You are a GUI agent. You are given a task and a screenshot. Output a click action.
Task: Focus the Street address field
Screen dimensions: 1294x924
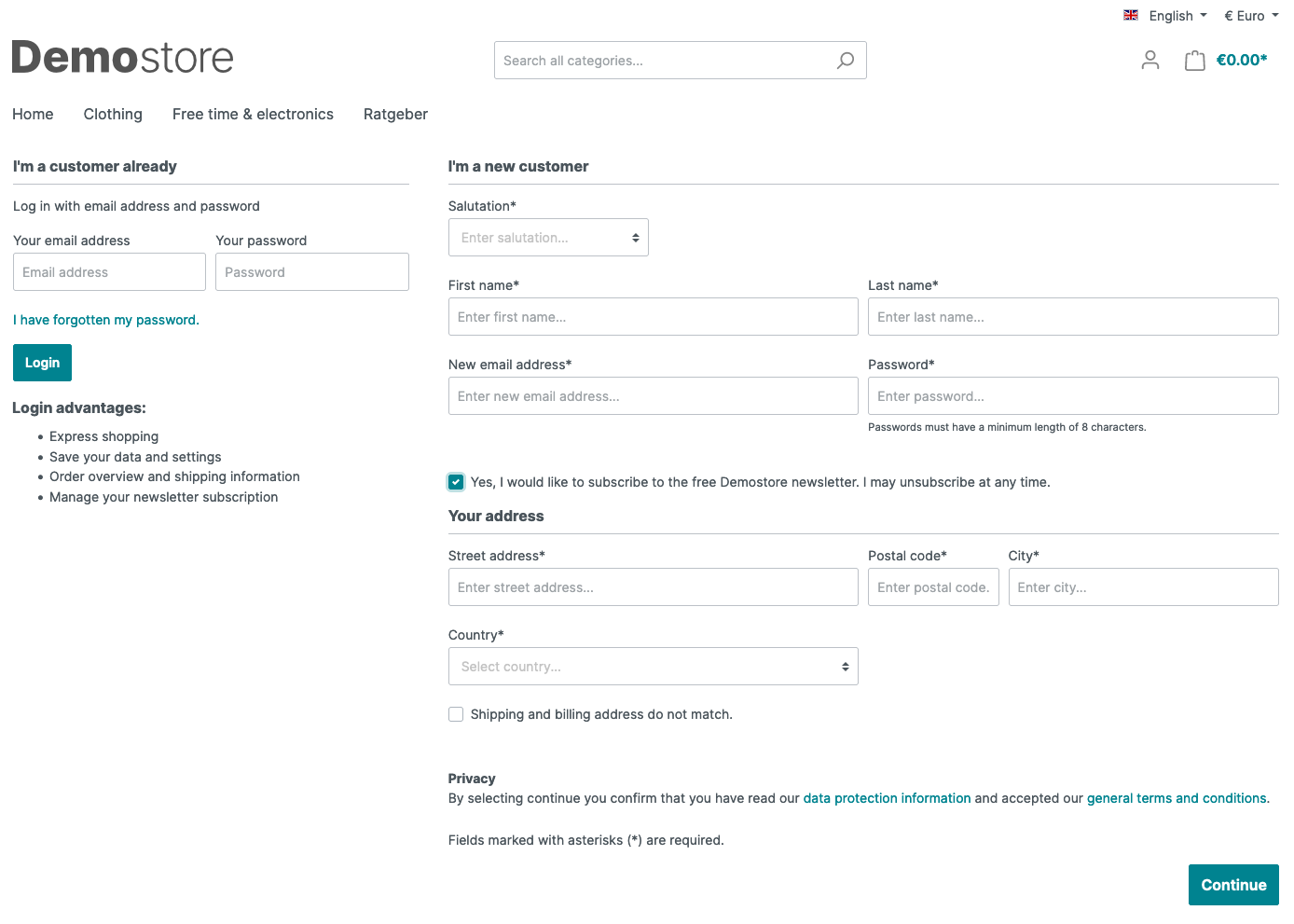point(654,587)
